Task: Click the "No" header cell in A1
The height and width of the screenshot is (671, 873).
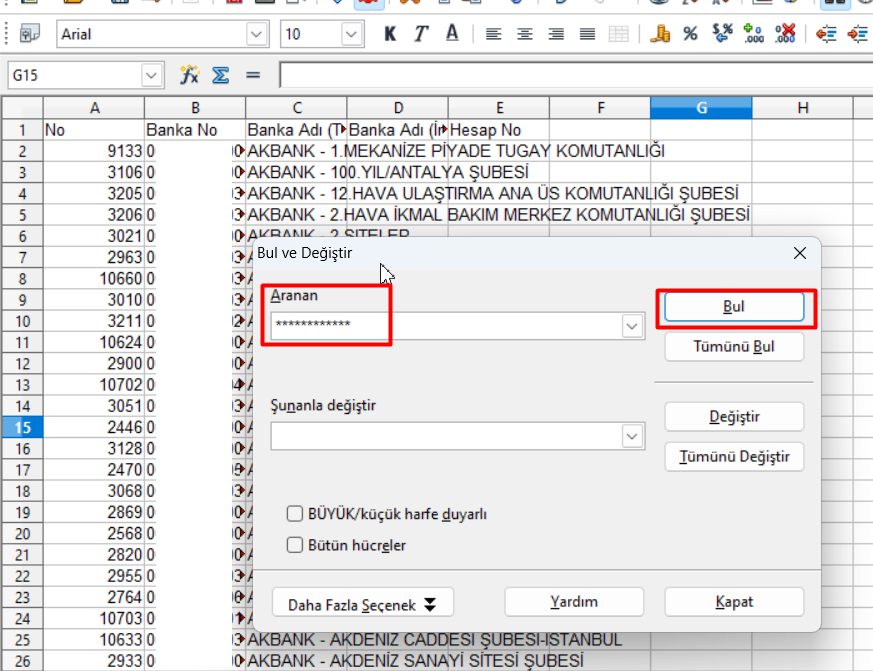Action: tap(94, 130)
